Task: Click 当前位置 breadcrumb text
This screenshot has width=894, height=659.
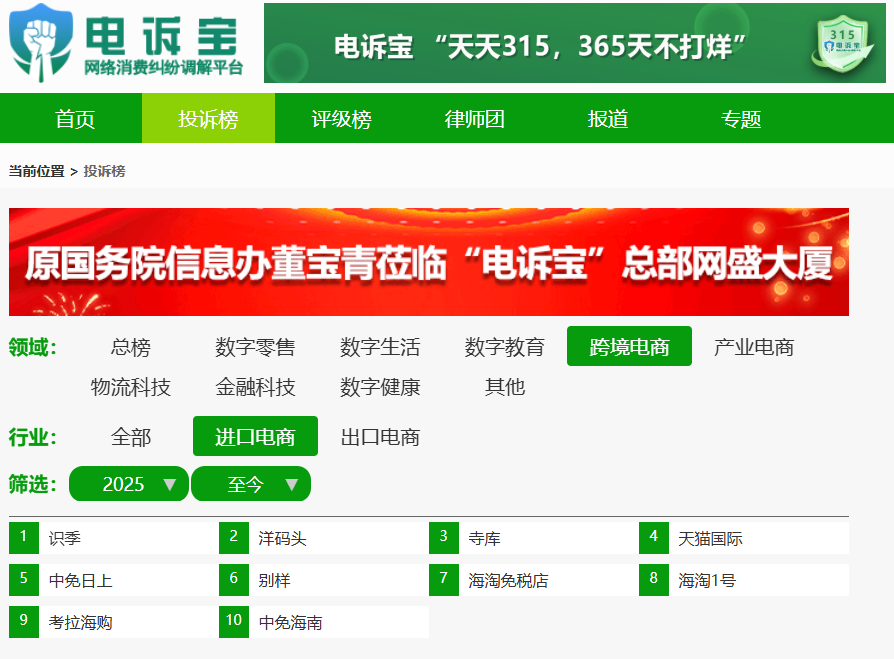Action: [x=36, y=171]
